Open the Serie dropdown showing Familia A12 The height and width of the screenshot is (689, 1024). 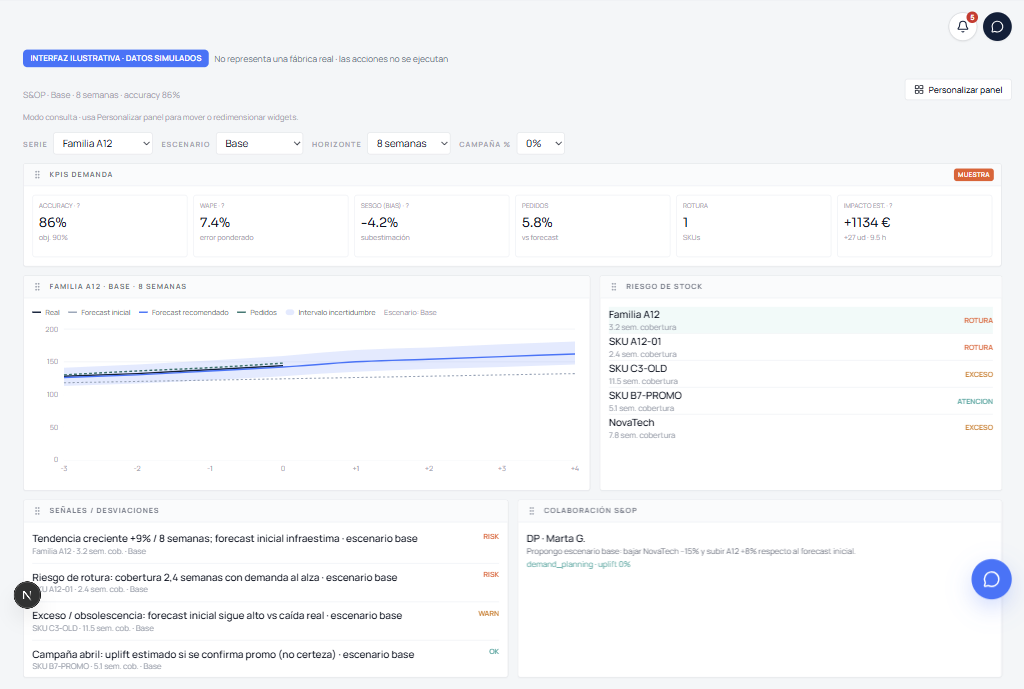click(x=103, y=144)
